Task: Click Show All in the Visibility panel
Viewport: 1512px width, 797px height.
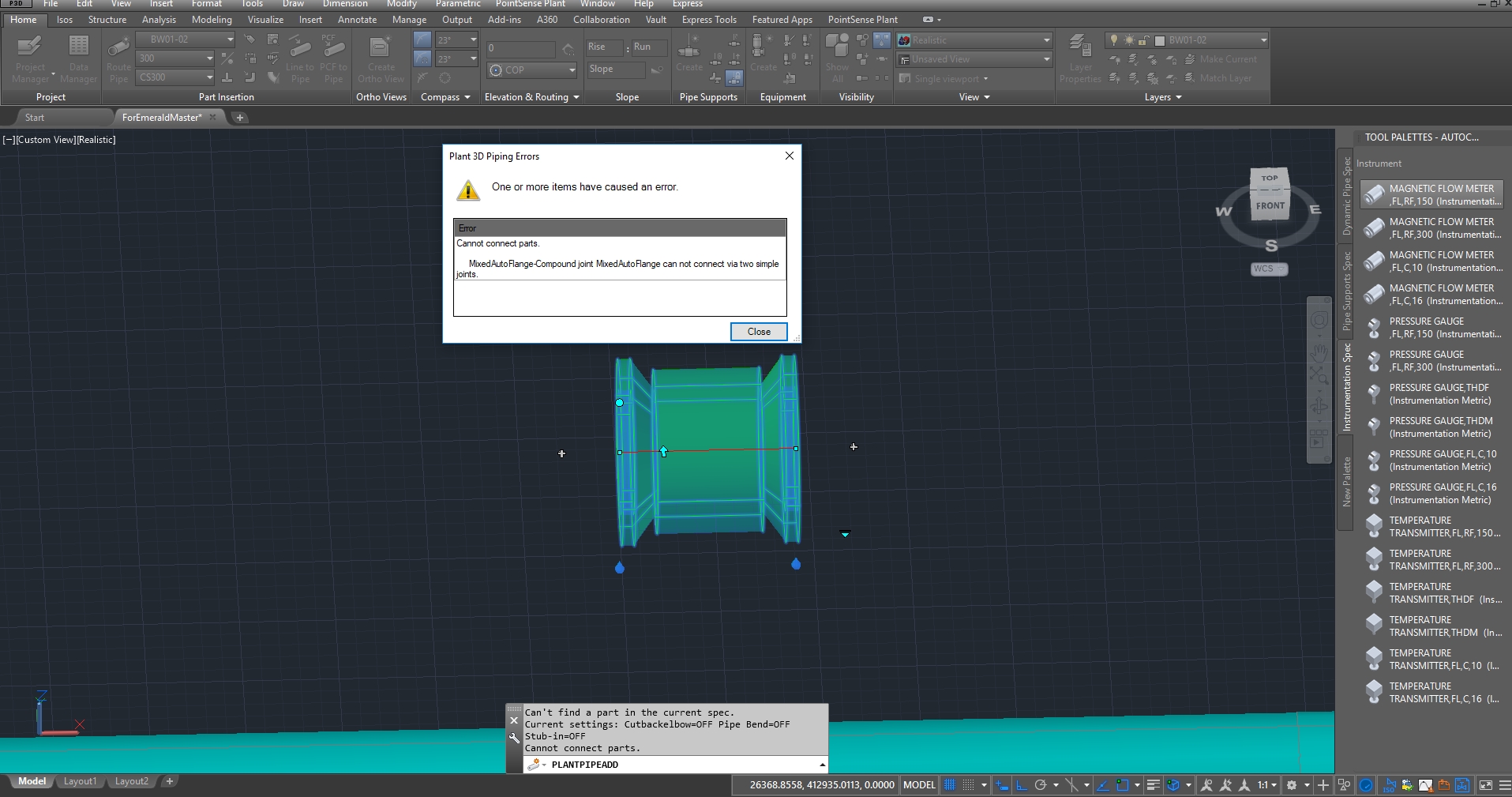Action: pos(836,59)
